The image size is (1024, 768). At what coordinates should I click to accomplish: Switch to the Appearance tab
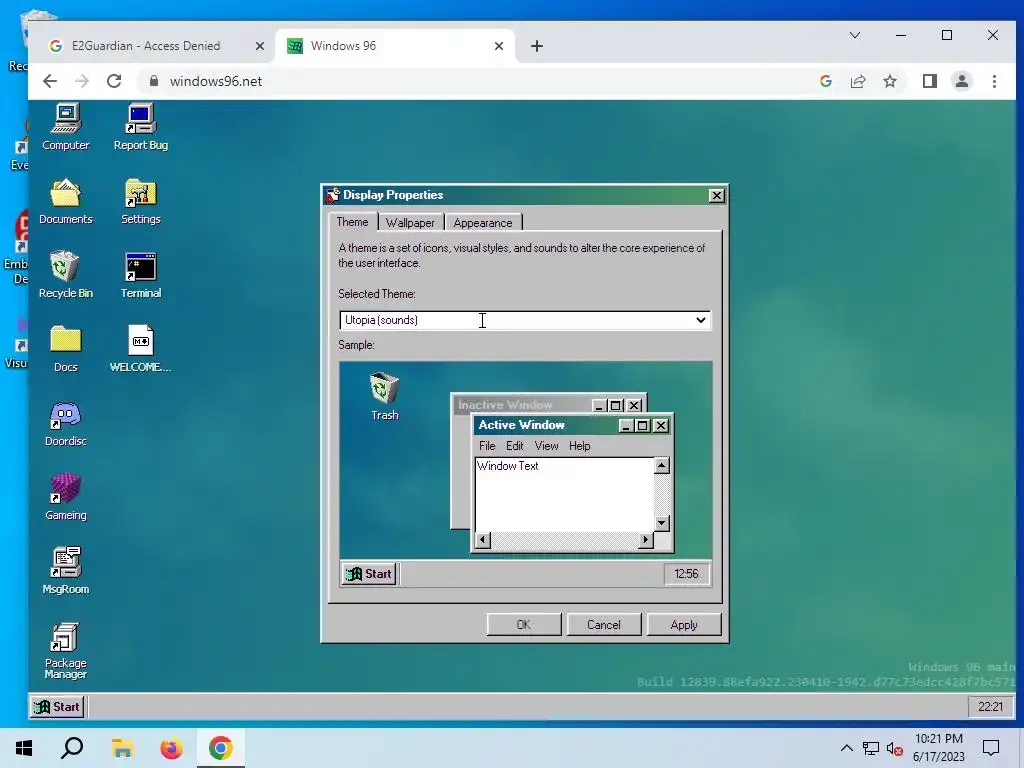(483, 223)
